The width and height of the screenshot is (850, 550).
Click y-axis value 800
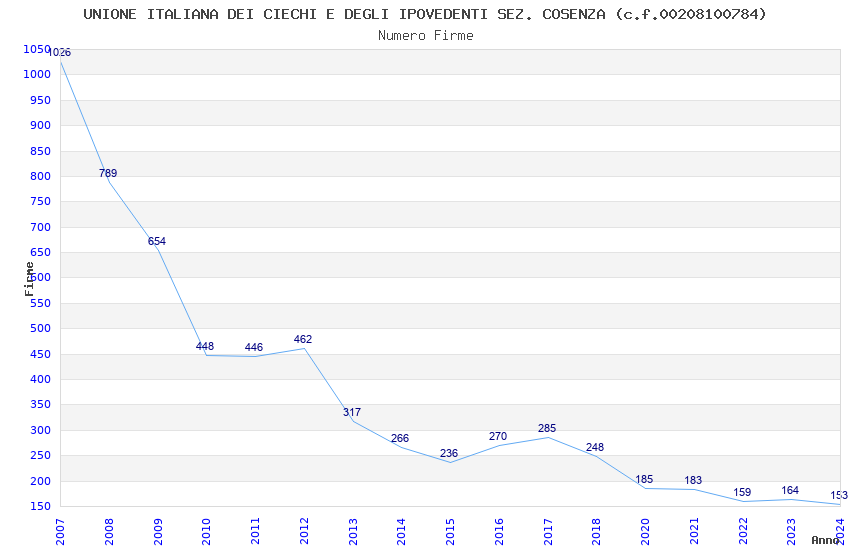point(40,176)
